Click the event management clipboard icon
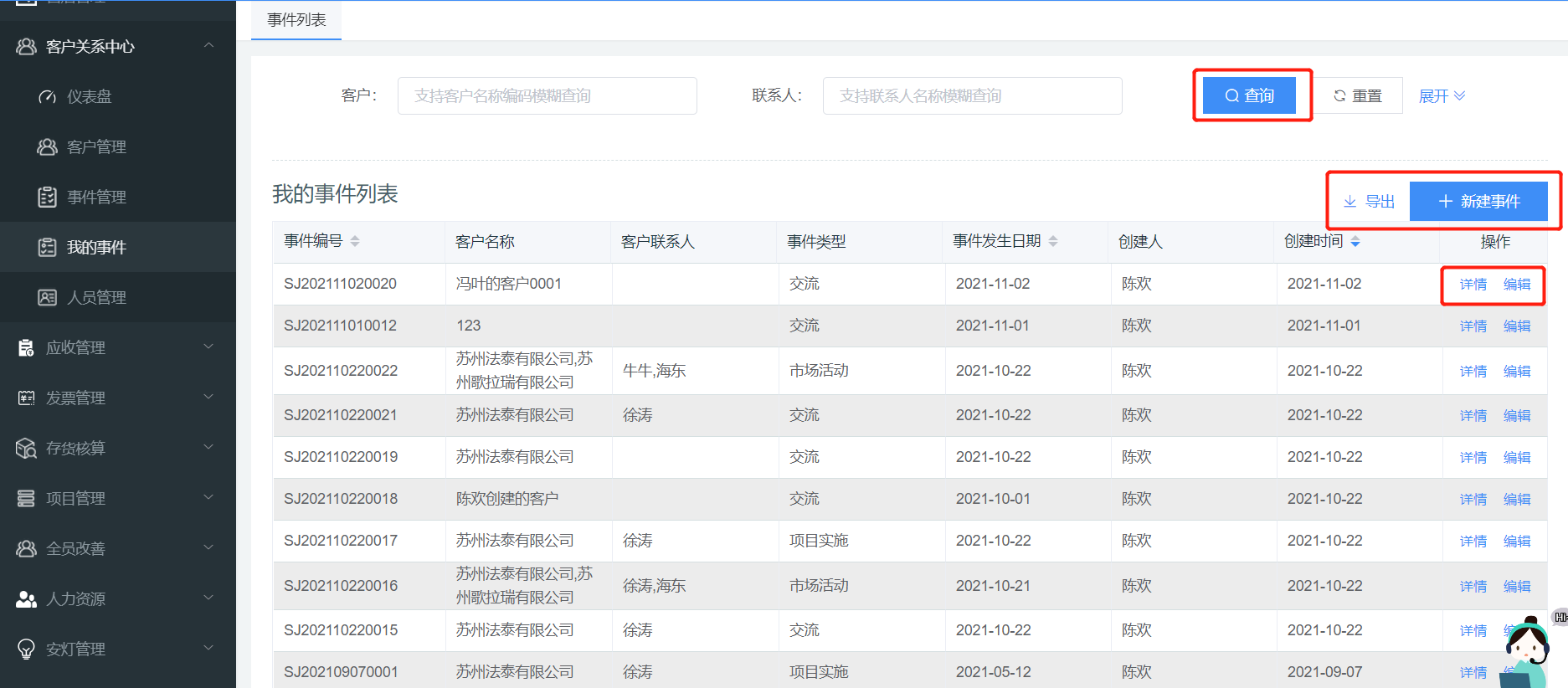 coord(48,198)
